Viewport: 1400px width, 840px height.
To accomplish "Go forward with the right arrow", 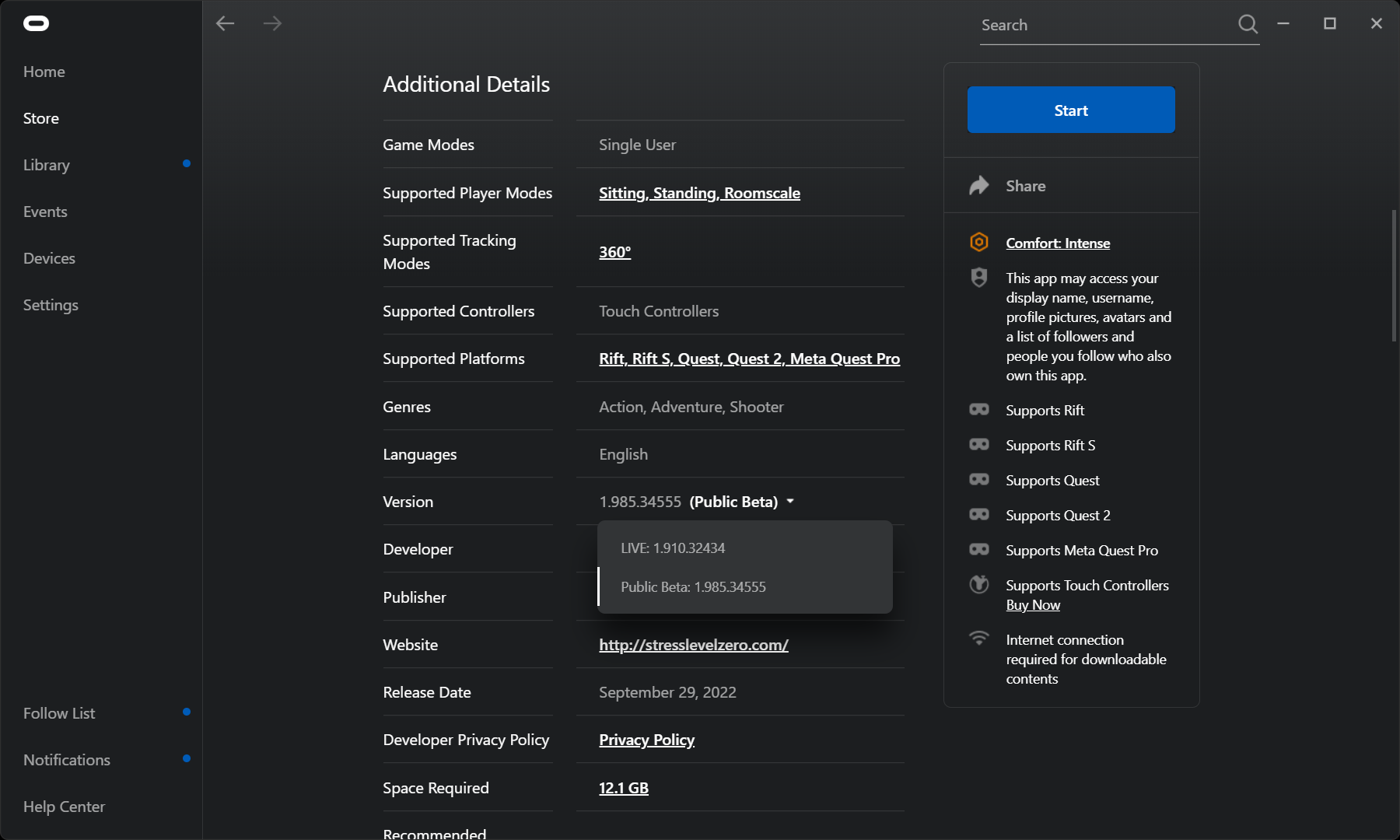I will [x=272, y=24].
